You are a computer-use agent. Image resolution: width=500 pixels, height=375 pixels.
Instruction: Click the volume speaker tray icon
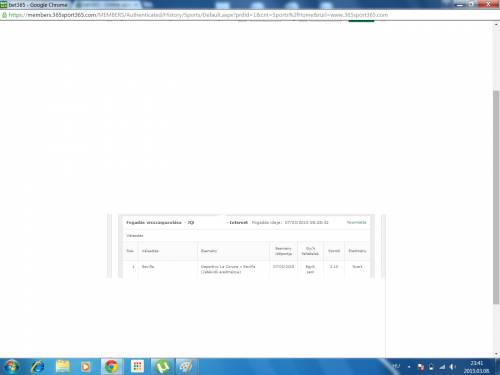(452, 367)
